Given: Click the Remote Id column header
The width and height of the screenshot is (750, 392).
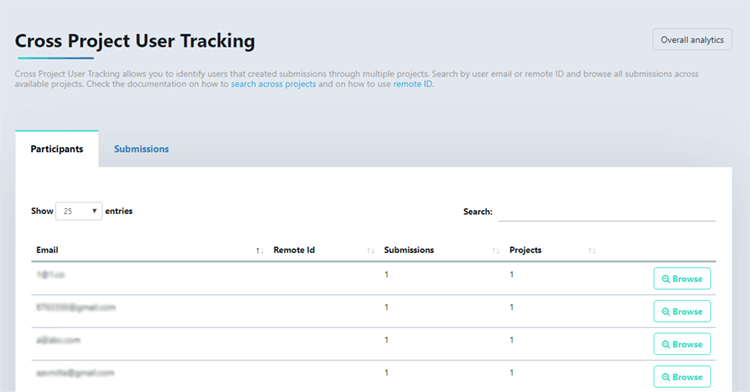Looking at the screenshot, I should [x=294, y=250].
